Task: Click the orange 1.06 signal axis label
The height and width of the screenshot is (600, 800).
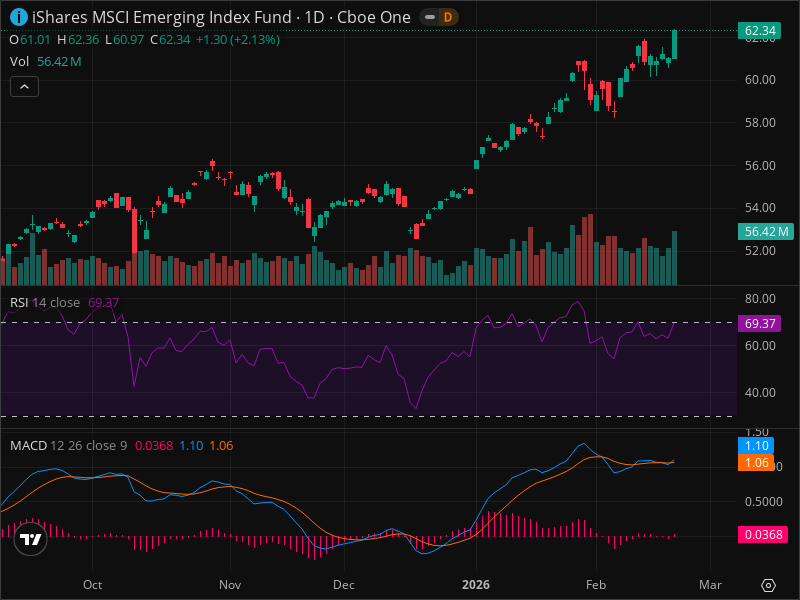Action: (x=756, y=463)
